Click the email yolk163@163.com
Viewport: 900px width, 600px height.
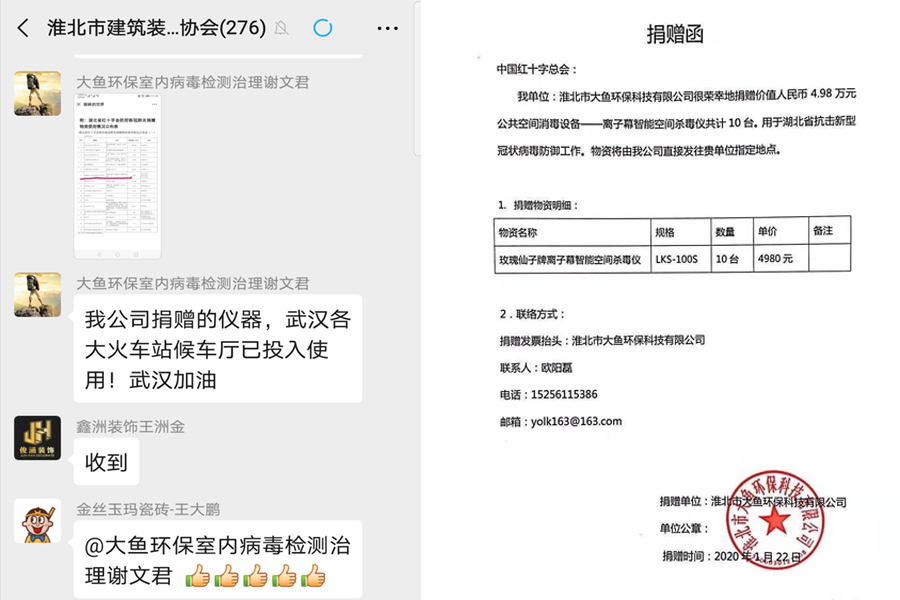pyautogui.click(x=576, y=421)
